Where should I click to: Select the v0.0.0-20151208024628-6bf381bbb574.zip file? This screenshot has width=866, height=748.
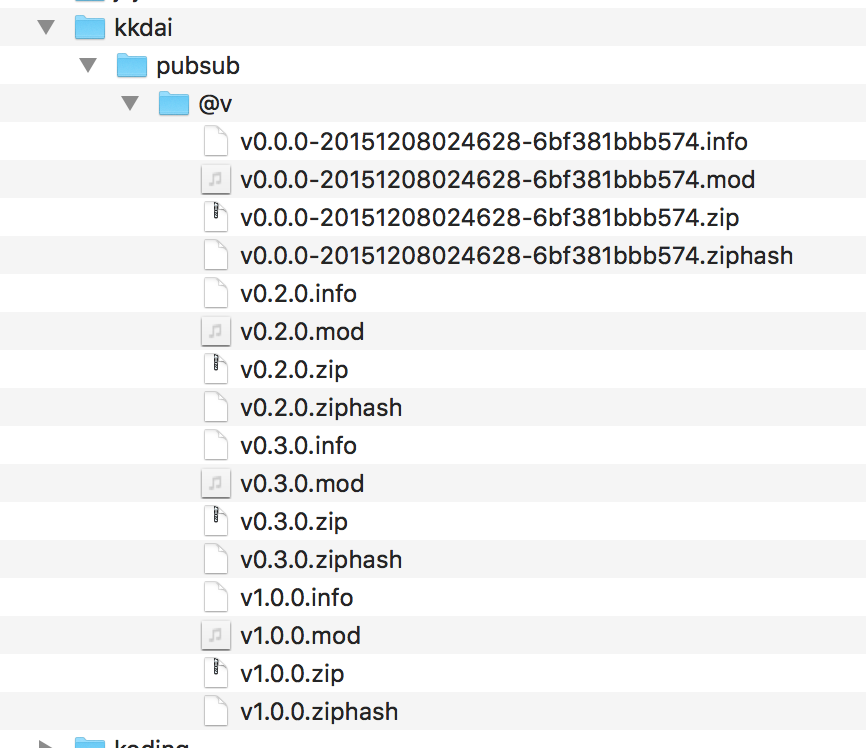489,218
